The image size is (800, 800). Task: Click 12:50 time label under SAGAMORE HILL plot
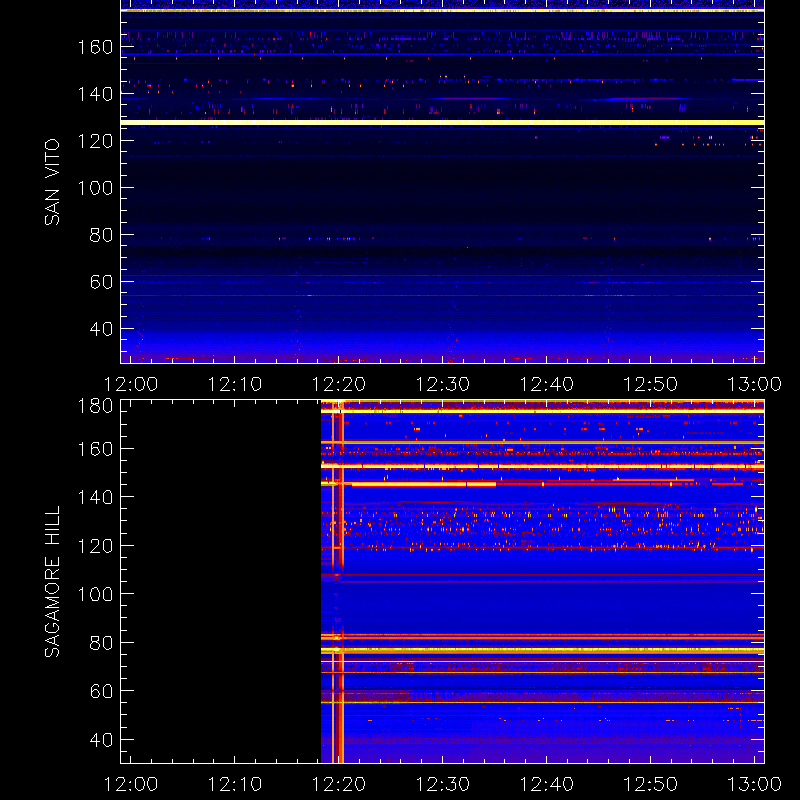(x=651, y=784)
